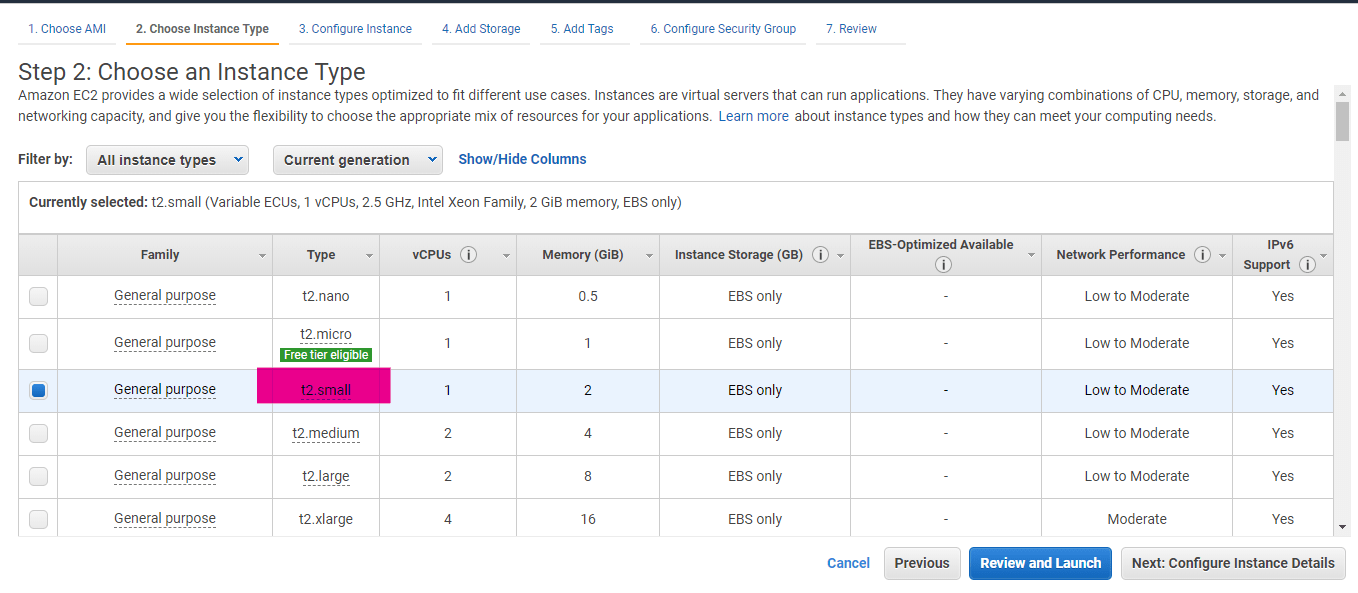Image resolution: width=1358 pixels, height=593 pixels.
Task: Click the Previous button
Action: tap(922, 563)
